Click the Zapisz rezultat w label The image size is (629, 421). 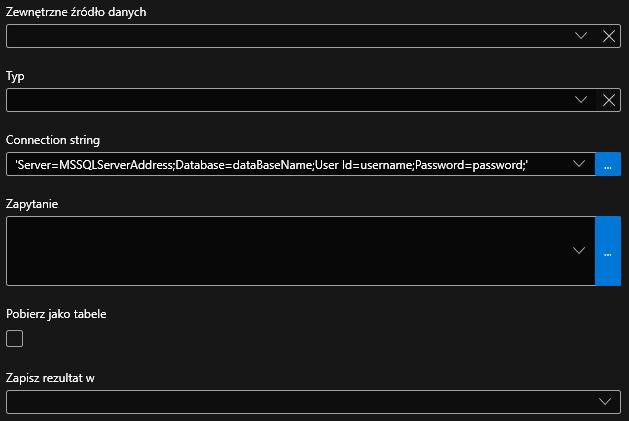[57, 378]
